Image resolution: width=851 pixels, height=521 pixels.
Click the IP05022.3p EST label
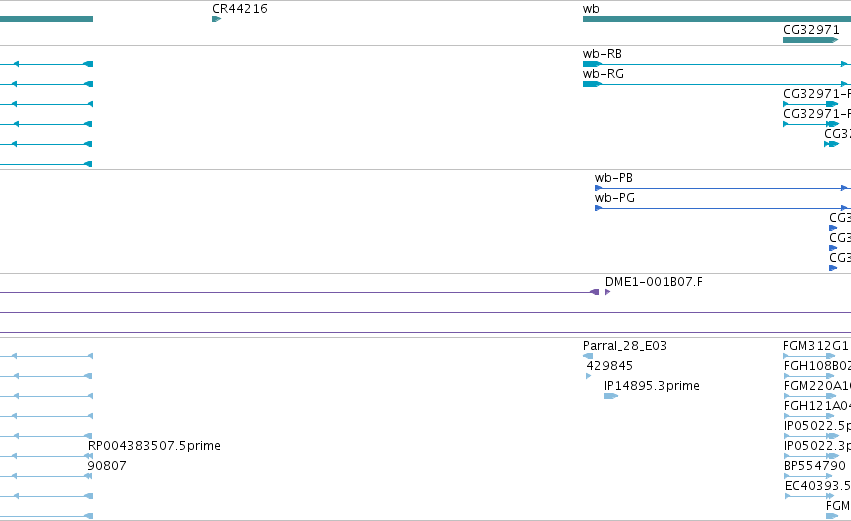click(817, 446)
